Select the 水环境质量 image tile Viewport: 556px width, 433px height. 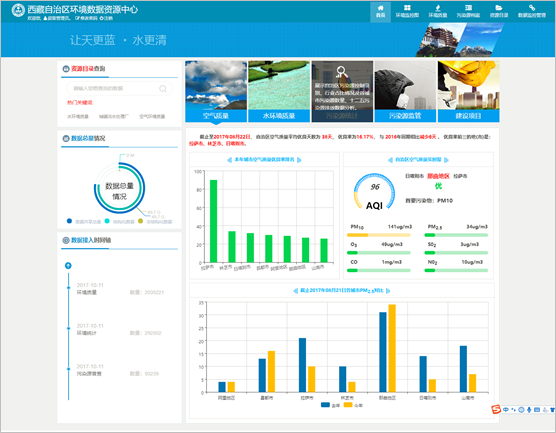point(279,91)
